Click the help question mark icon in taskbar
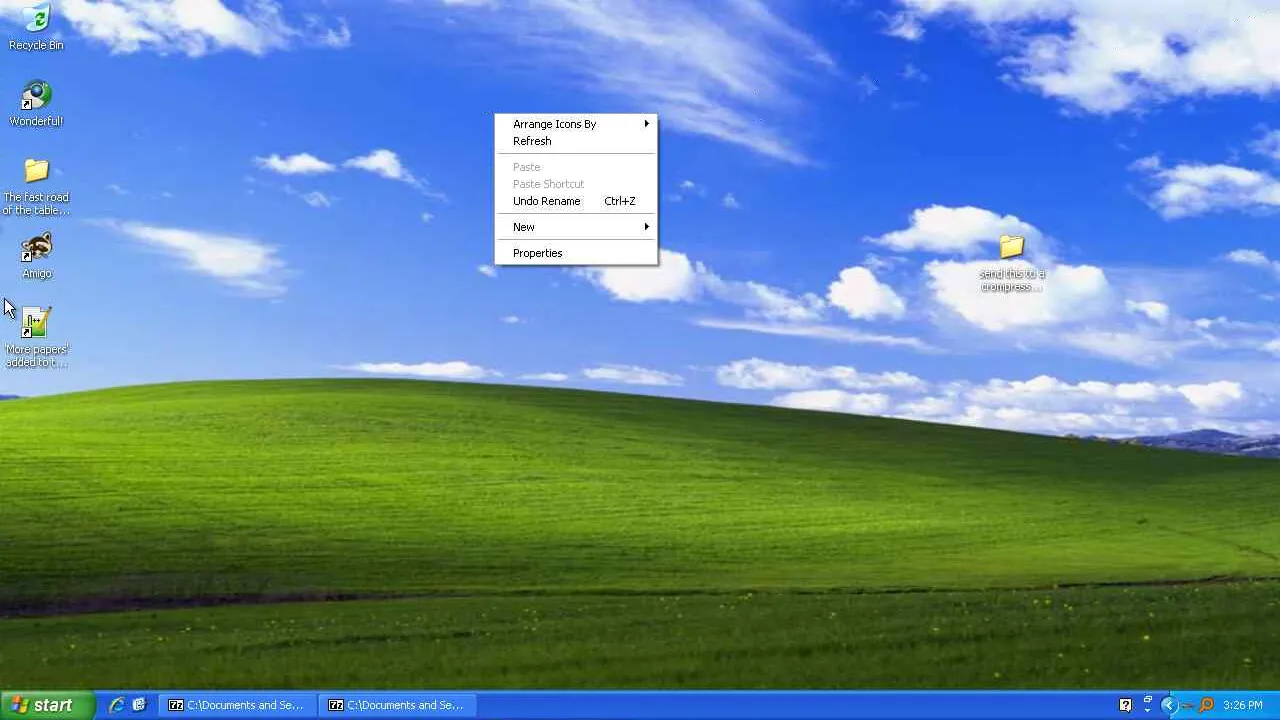The image size is (1280, 720). [x=1125, y=705]
